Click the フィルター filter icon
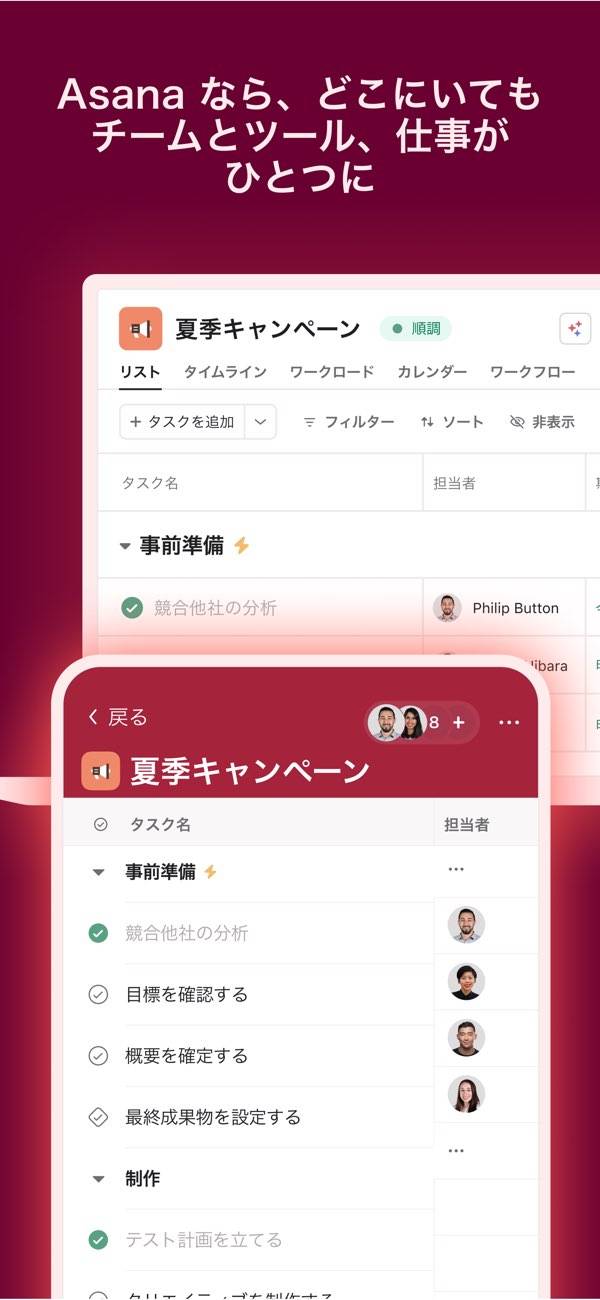600x1300 pixels. pyautogui.click(x=310, y=422)
